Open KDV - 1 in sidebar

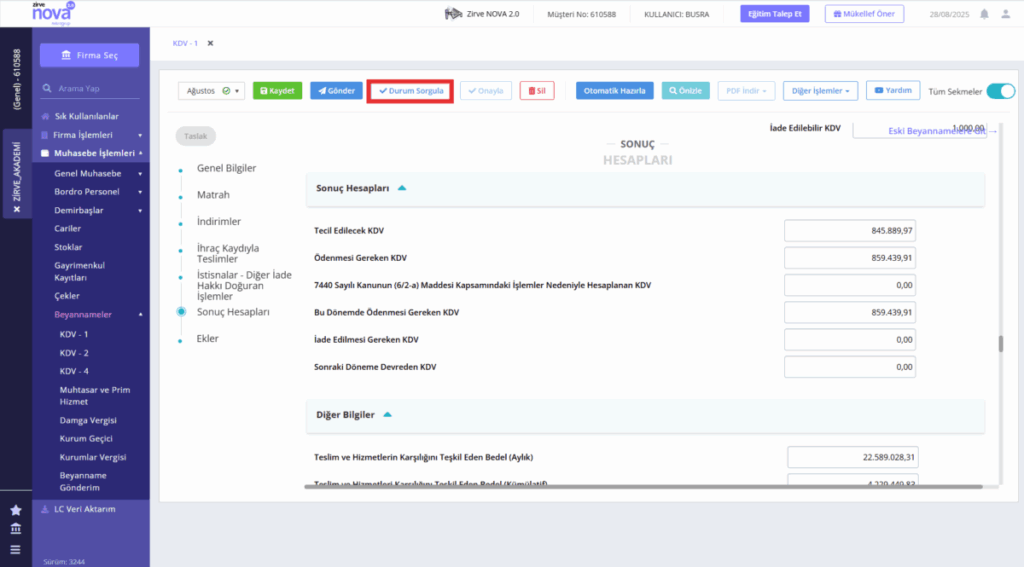click(74, 334)
